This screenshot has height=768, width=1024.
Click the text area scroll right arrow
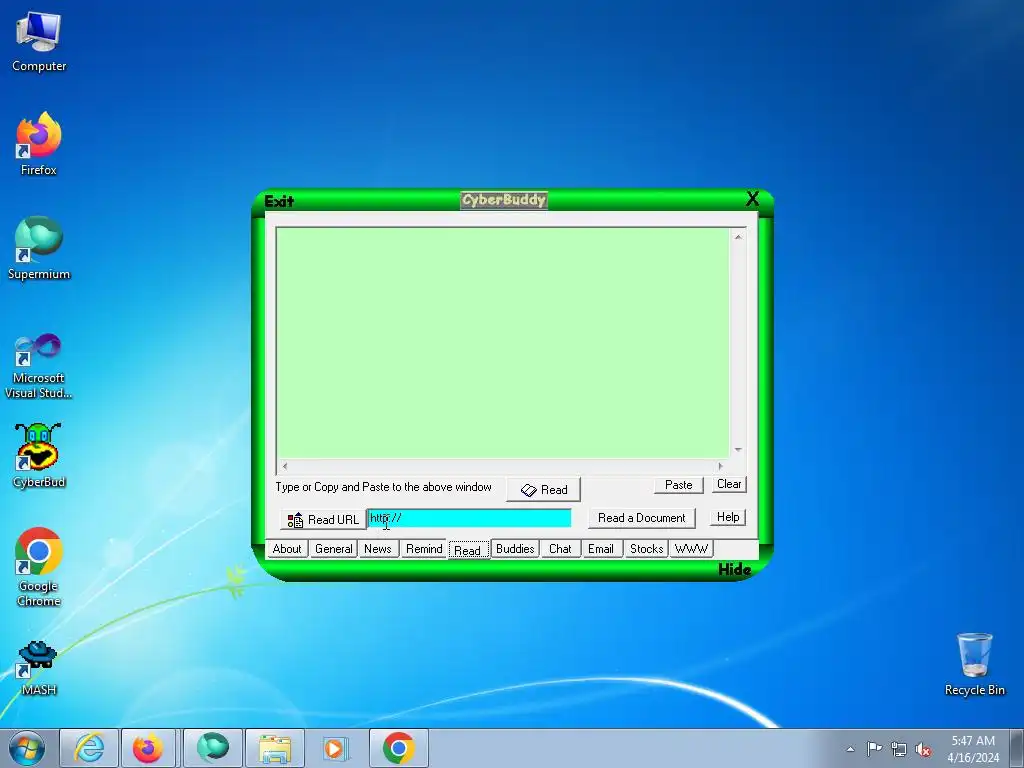[720, 466]
